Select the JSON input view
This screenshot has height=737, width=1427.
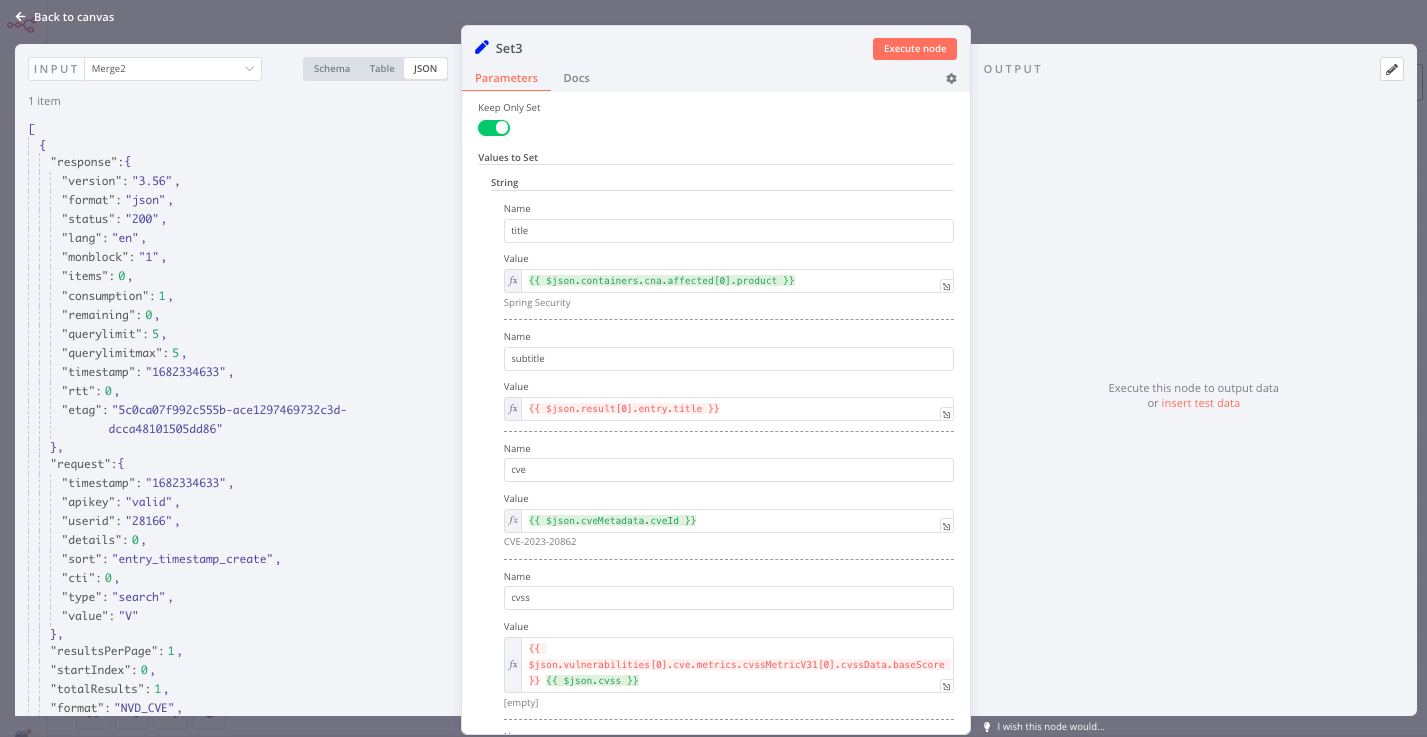(x=426, y=69)
